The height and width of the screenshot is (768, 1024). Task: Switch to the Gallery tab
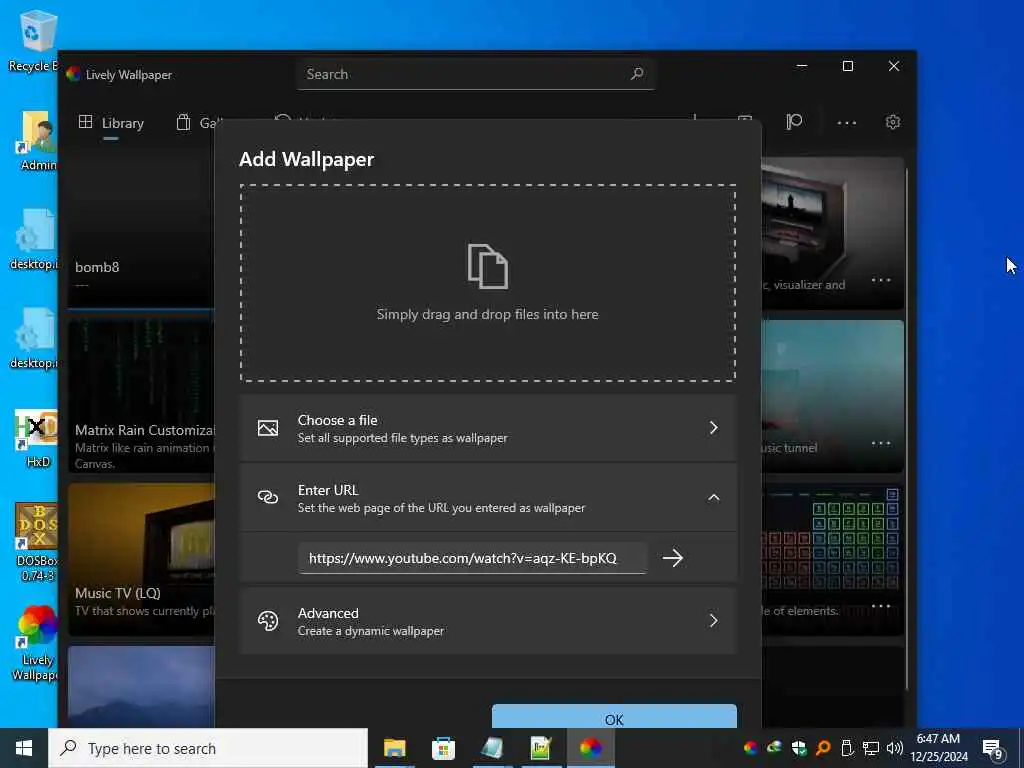(201, 123)
